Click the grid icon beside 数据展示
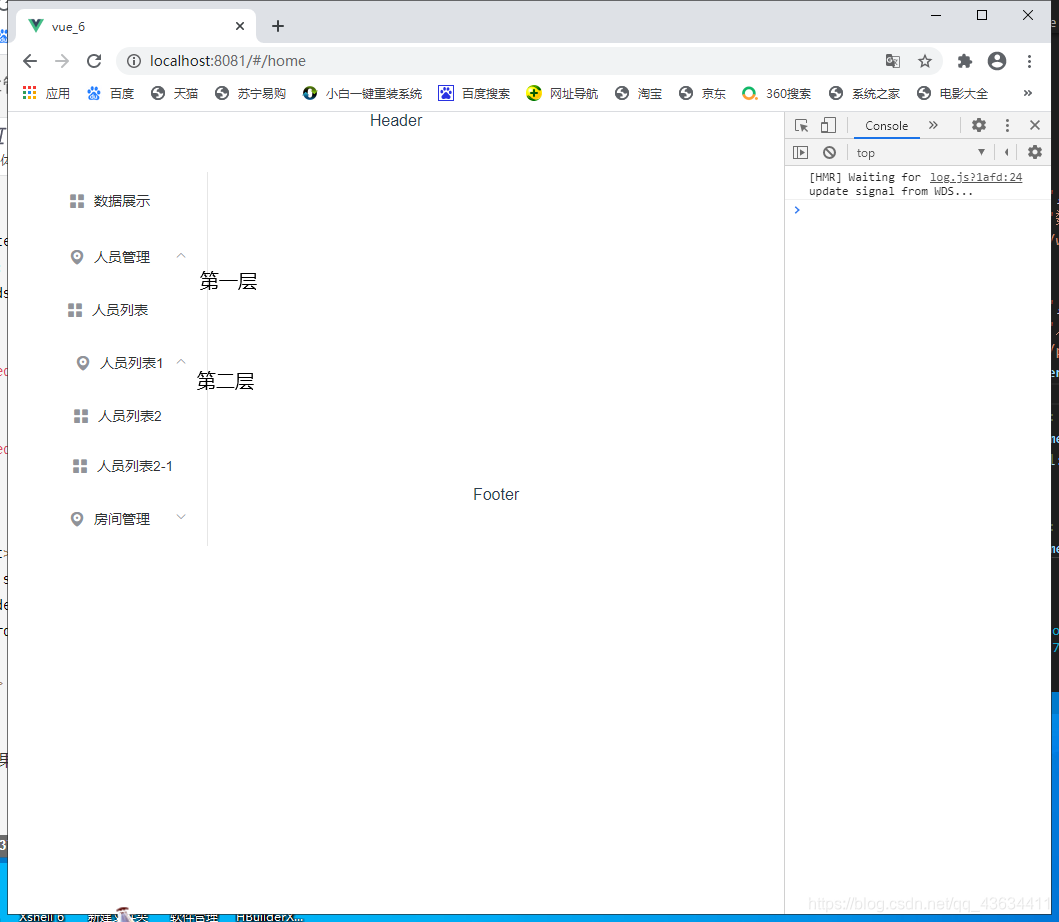This screenshot has height=922, width=1059. (77, 201)
